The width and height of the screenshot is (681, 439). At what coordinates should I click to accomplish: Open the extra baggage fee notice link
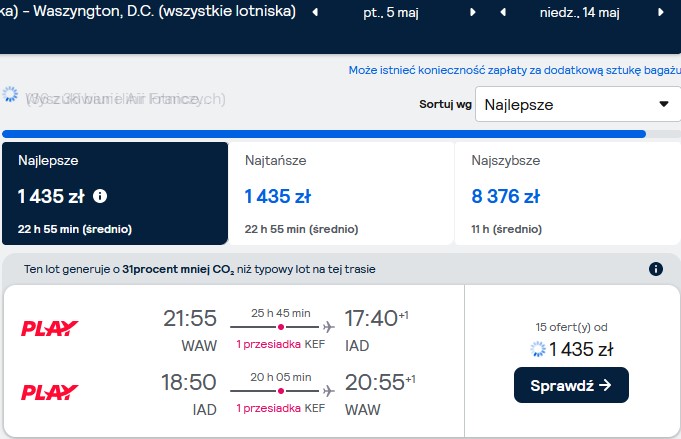click(515, 70)
